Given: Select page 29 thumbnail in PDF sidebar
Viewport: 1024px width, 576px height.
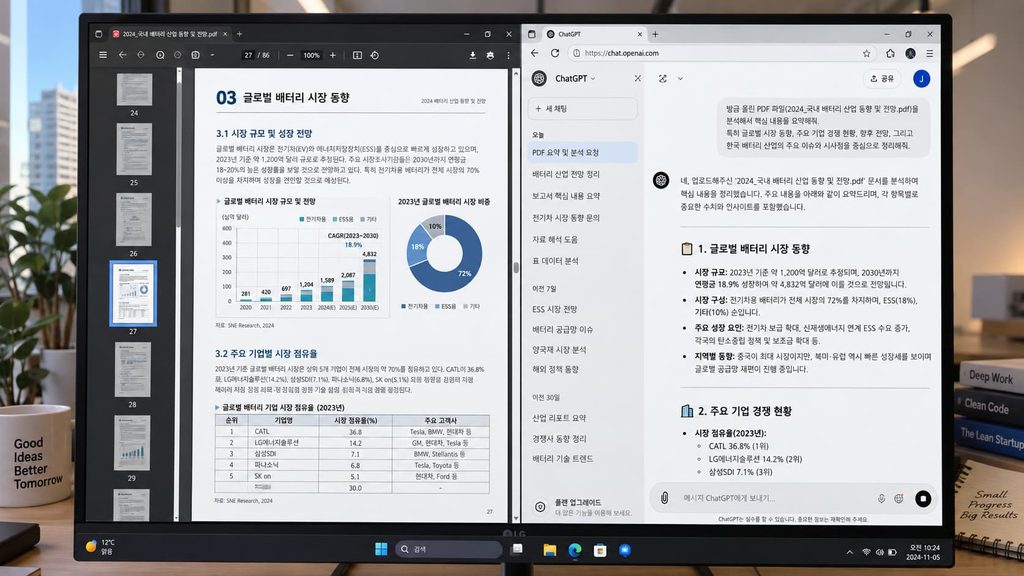Looking at the screenshot, I should pos(132,444).
